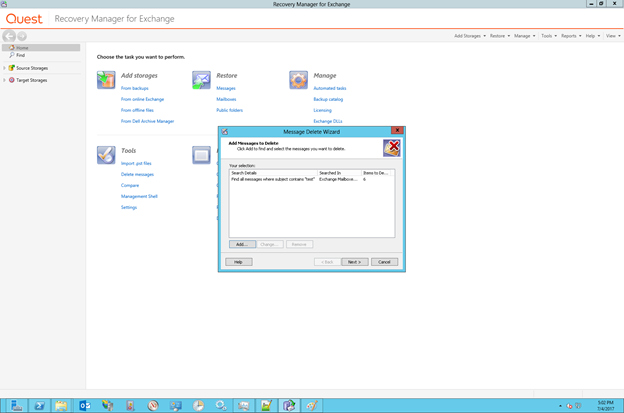The image size is (624, 413).
Task: Select the search row containing "test"
Action: 273,179
